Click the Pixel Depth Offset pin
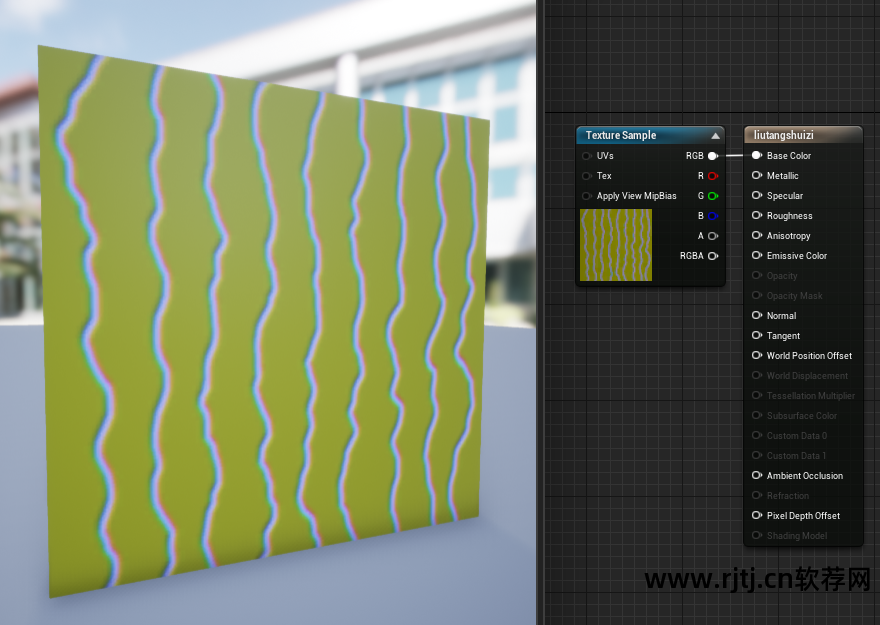This screenshot has width=880, height=625. (x=757, y=515)
